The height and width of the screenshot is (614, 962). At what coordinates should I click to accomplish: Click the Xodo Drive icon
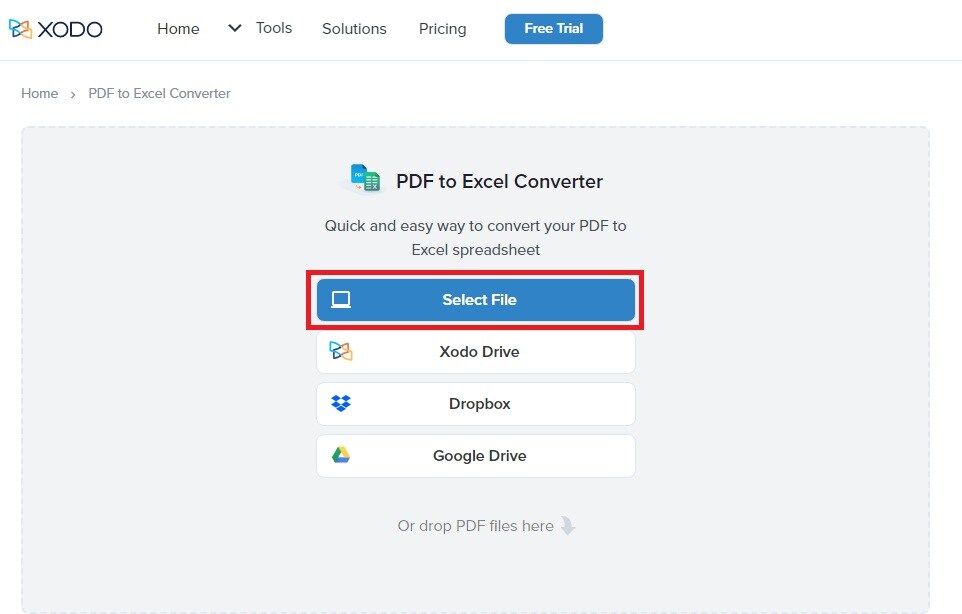pos(341,351)
